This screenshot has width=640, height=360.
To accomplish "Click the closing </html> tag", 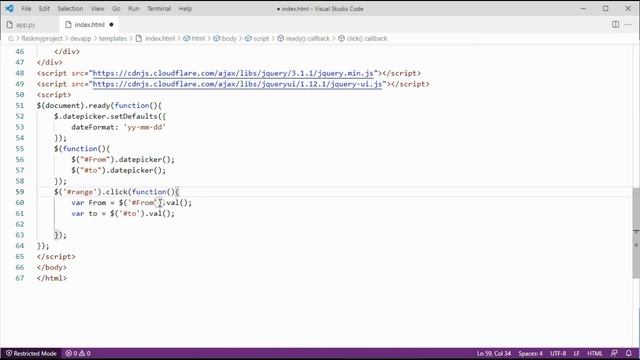I will click(51, 278).
